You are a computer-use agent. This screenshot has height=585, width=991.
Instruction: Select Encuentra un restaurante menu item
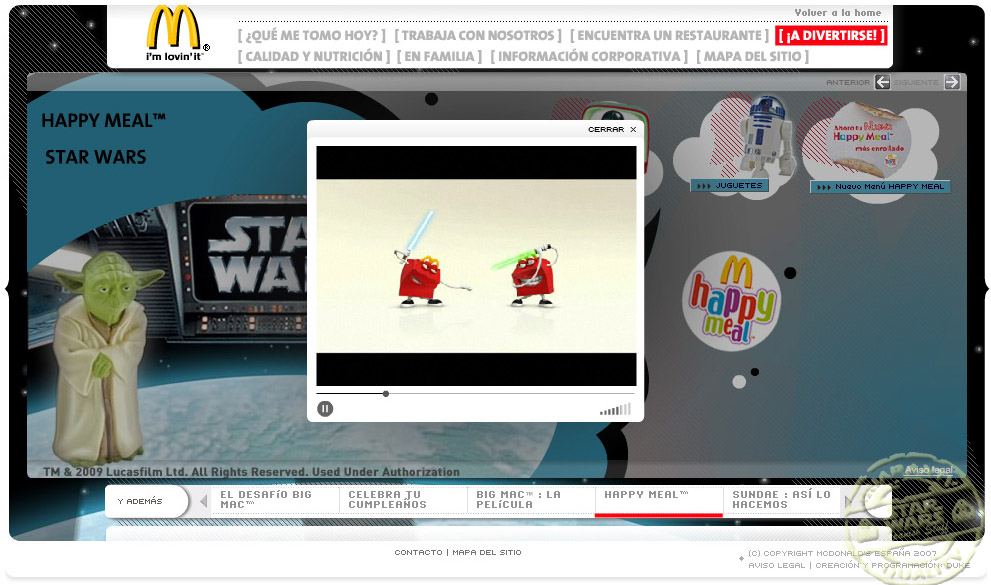point(668,36)
